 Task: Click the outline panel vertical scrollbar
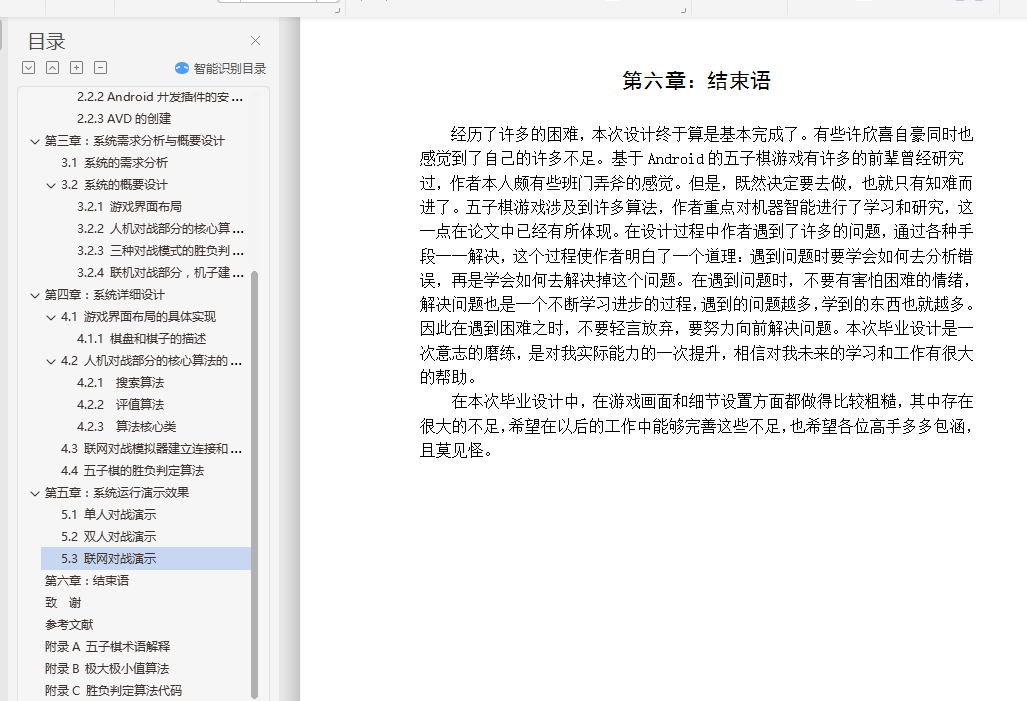255,485
